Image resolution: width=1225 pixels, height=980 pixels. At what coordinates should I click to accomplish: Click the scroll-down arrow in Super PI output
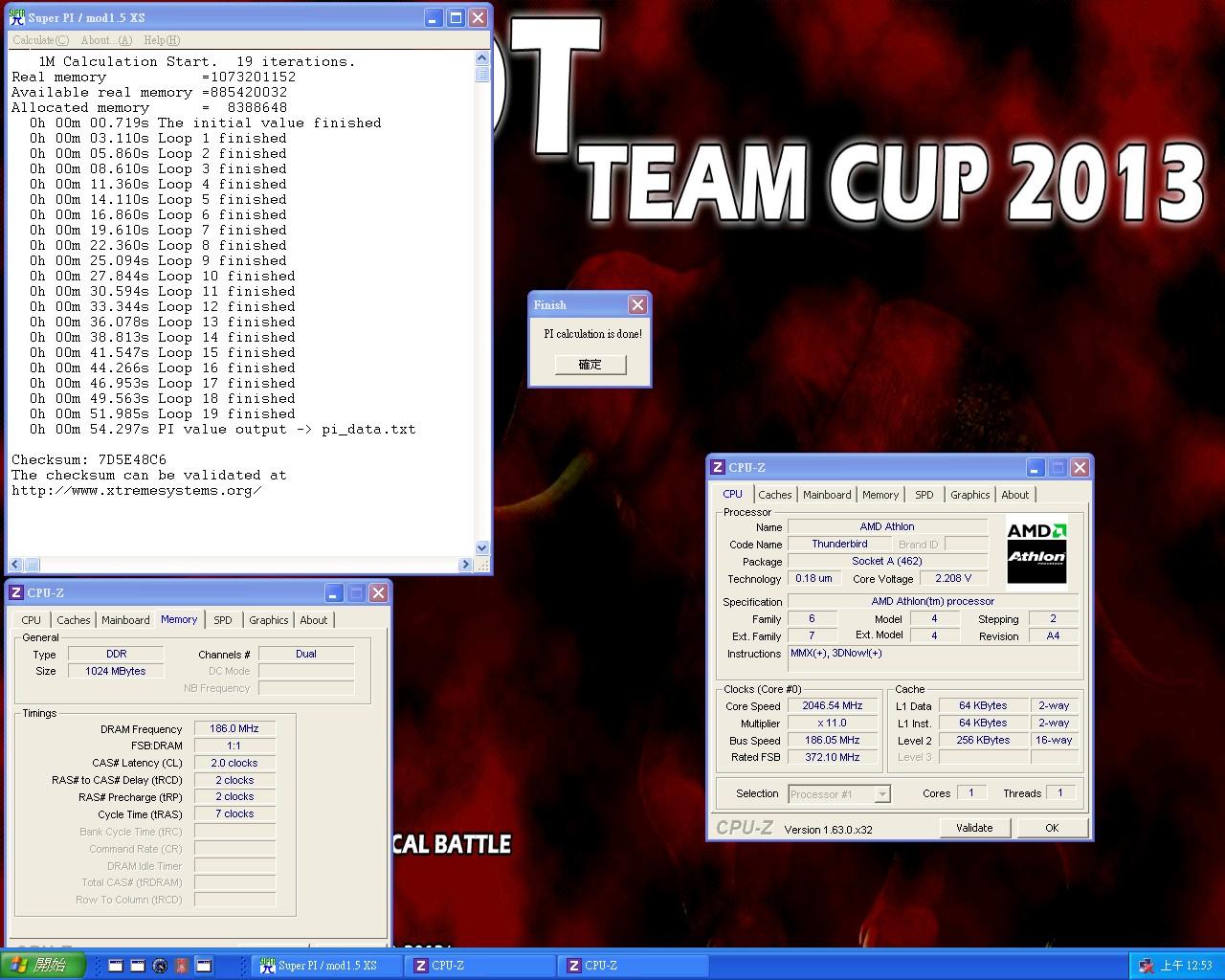(481, 548)
